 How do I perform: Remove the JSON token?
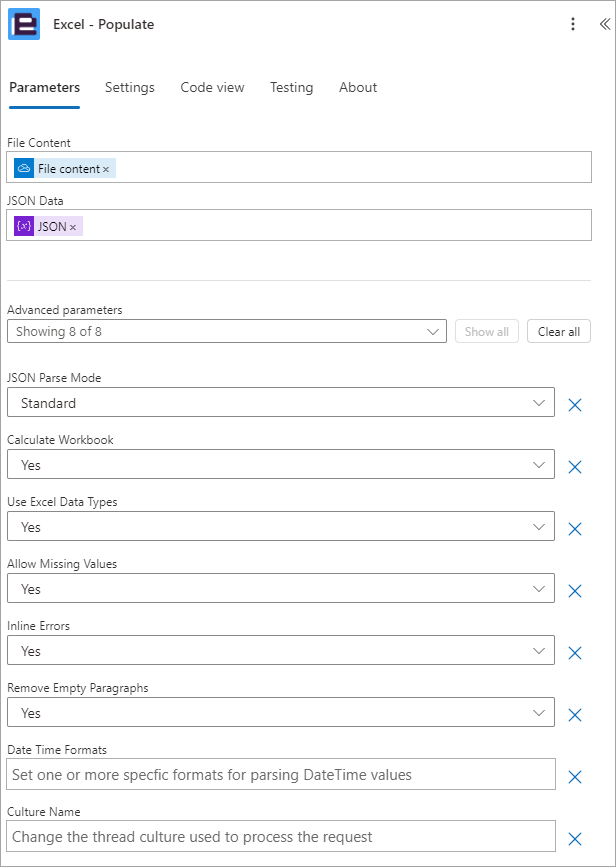(x=73, y=227)
